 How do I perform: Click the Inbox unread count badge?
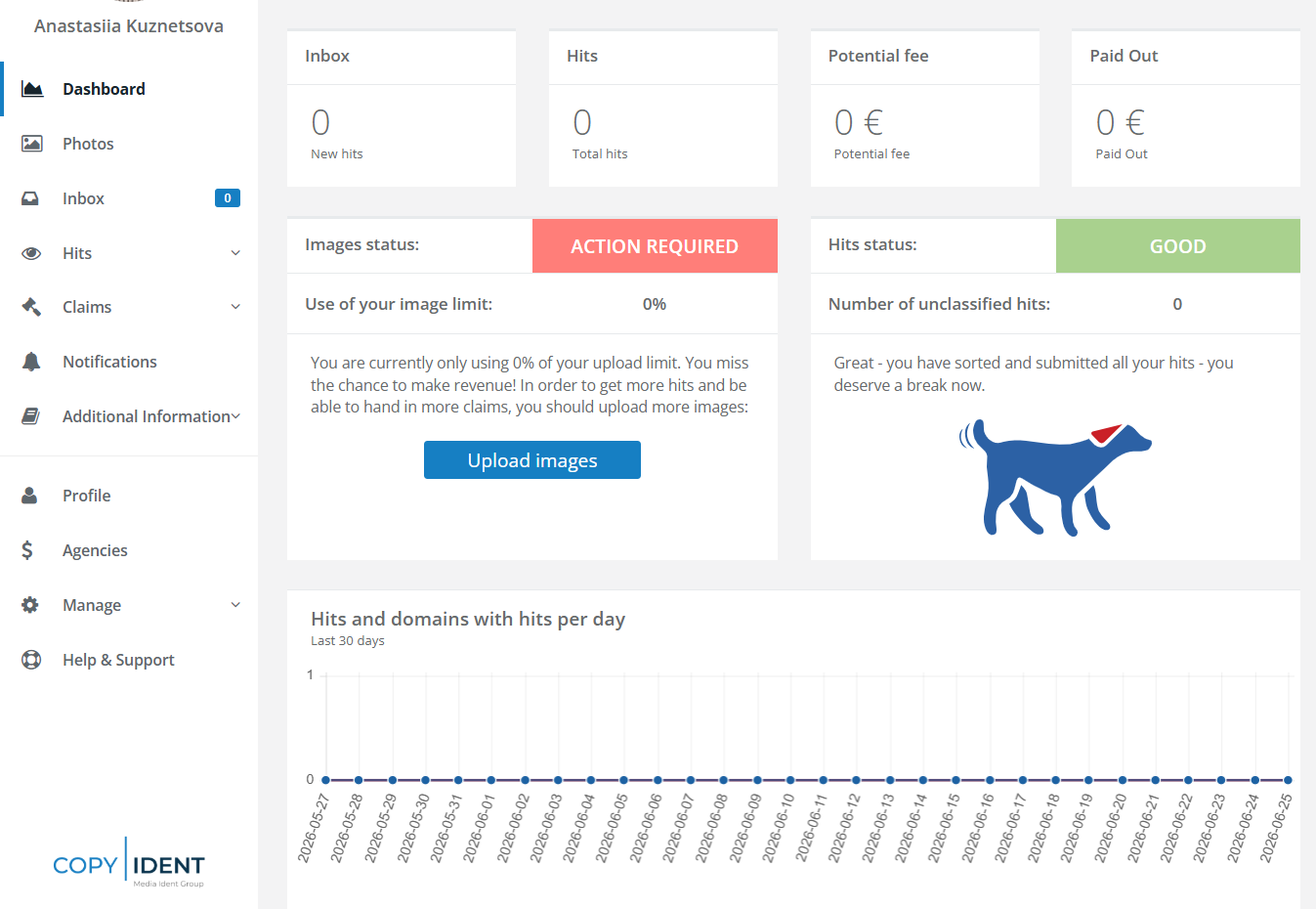pyautogui.click(x=228, y=198)
